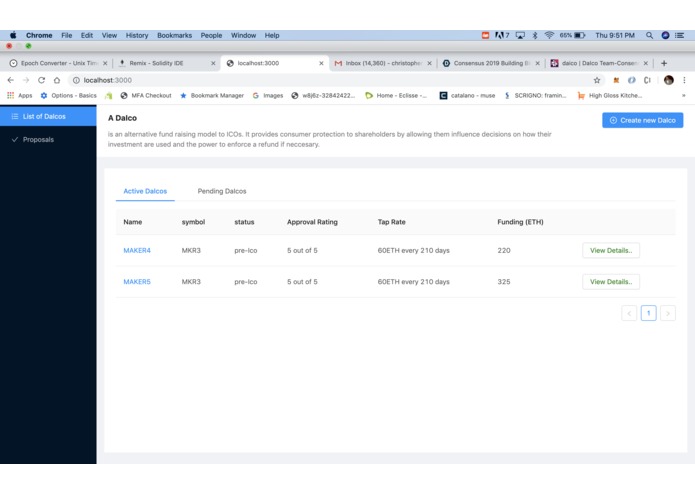Switch to Pending Daicos tab
The image size is (695, 494).
(x=222, y=191)
